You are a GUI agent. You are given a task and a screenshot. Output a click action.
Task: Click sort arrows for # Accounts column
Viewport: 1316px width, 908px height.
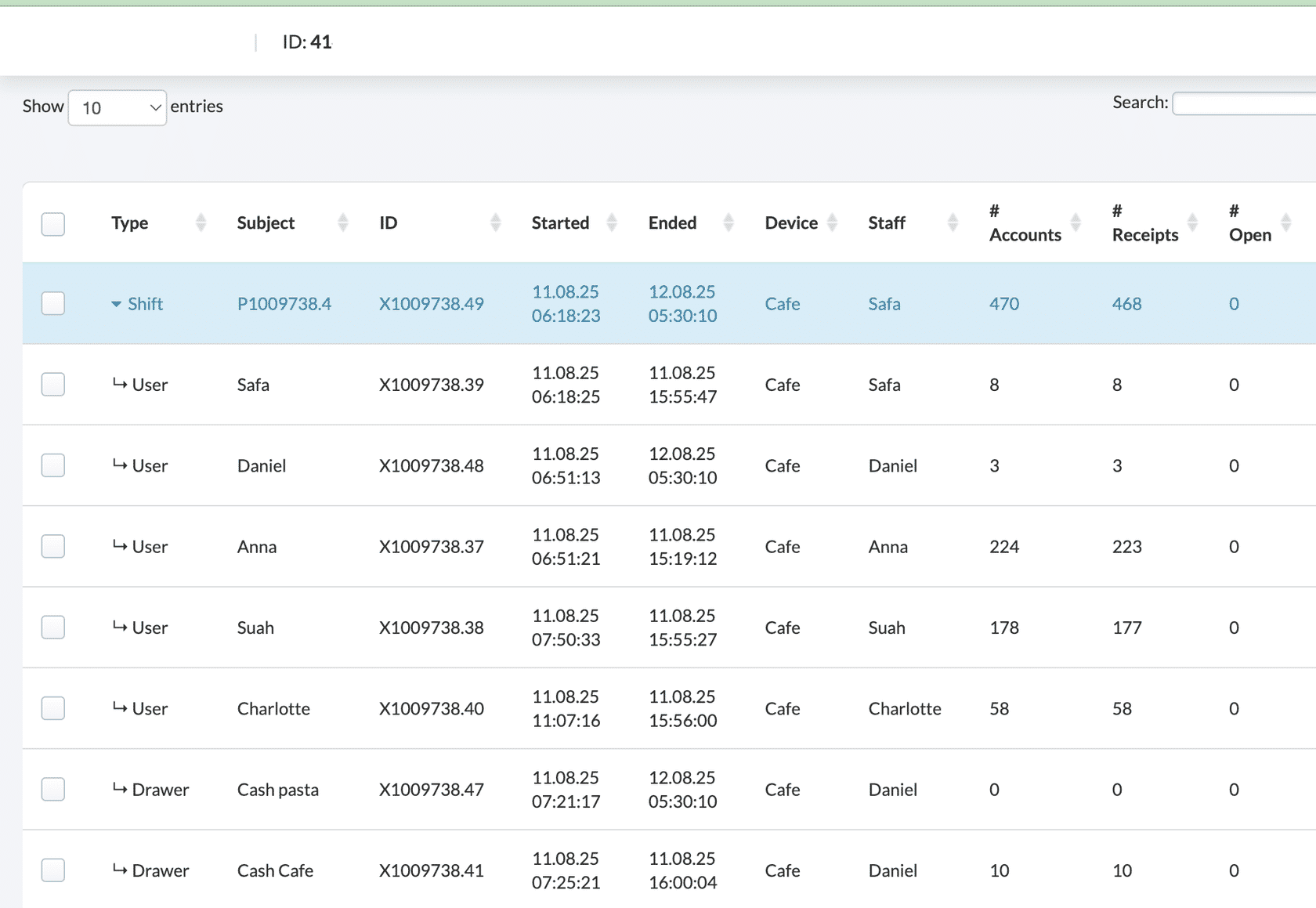[x=1076, y=223]
